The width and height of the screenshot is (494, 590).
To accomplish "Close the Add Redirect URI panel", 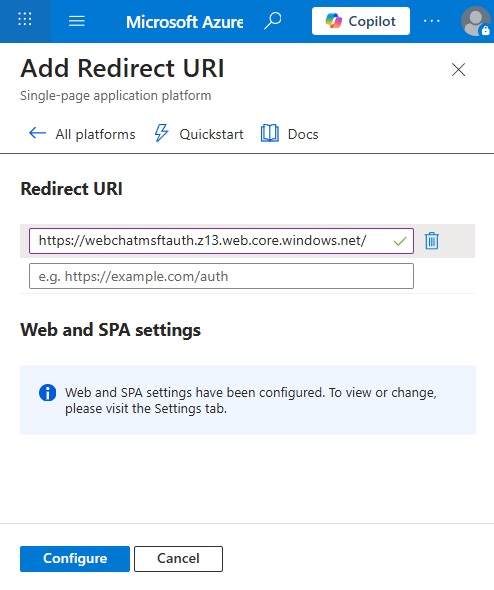I will 458,70.
